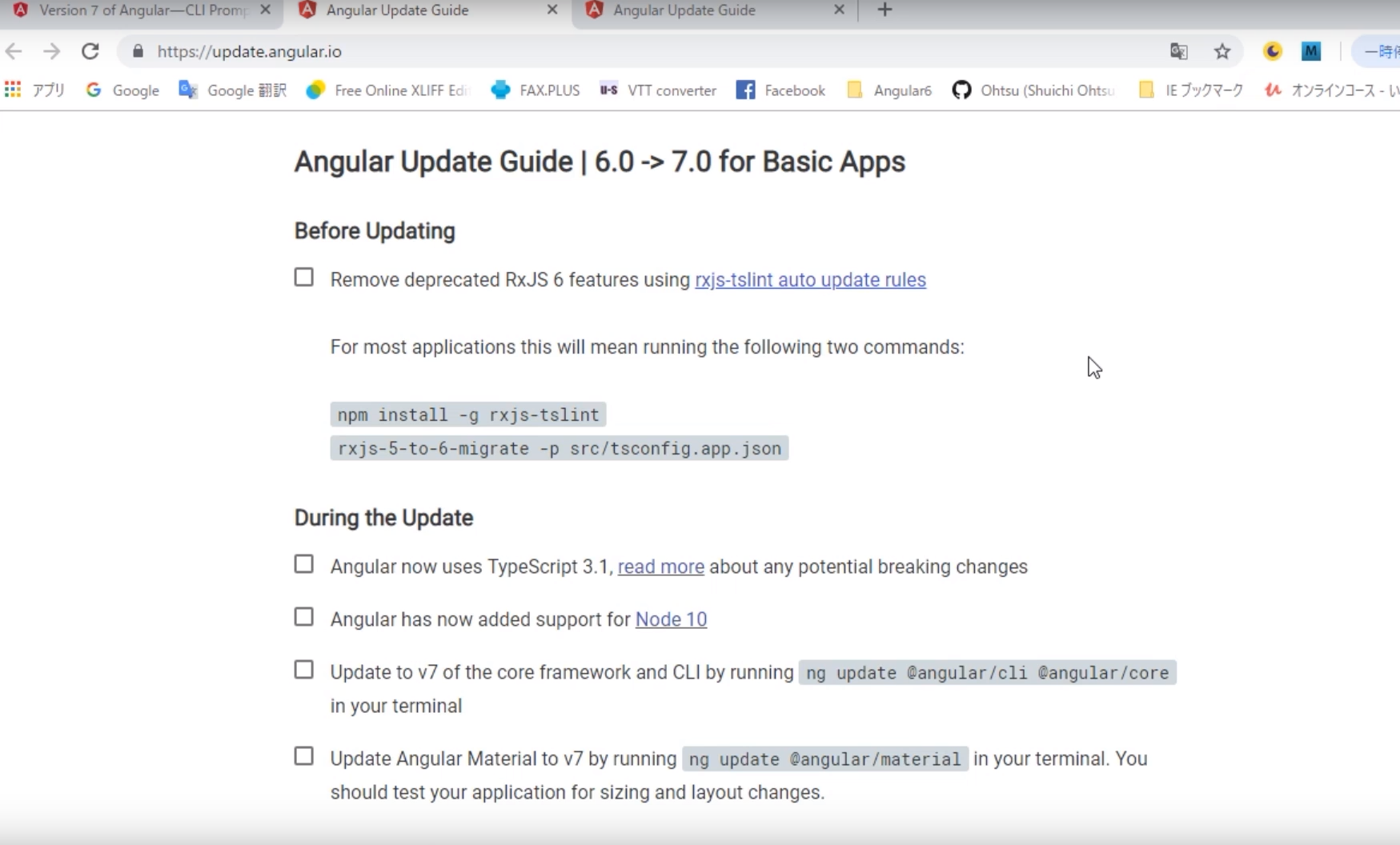
Task: Open the FAX.PLUS bookmark
Action: click(536, 90)
